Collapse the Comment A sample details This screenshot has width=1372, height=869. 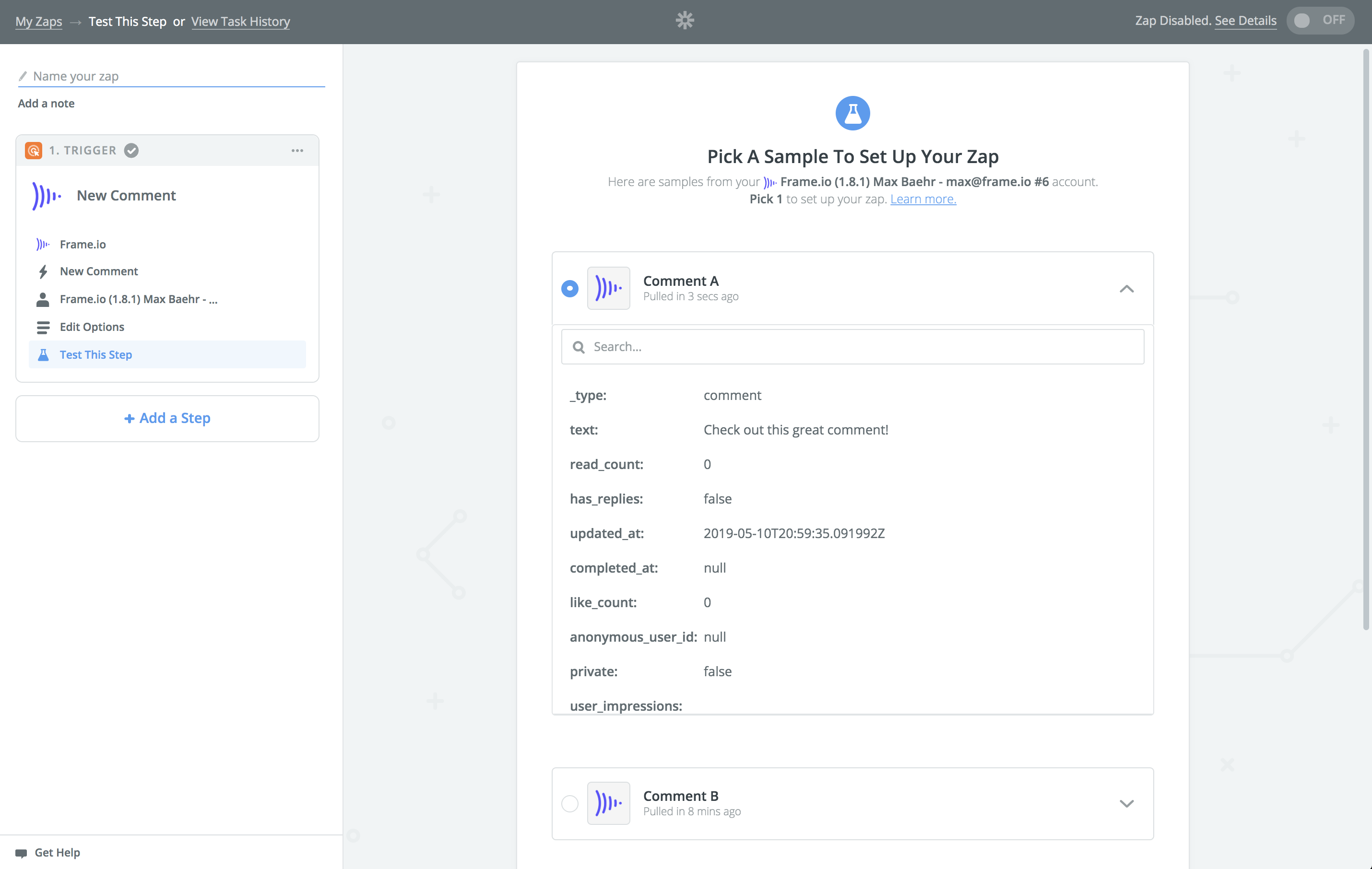(1126, 289)
